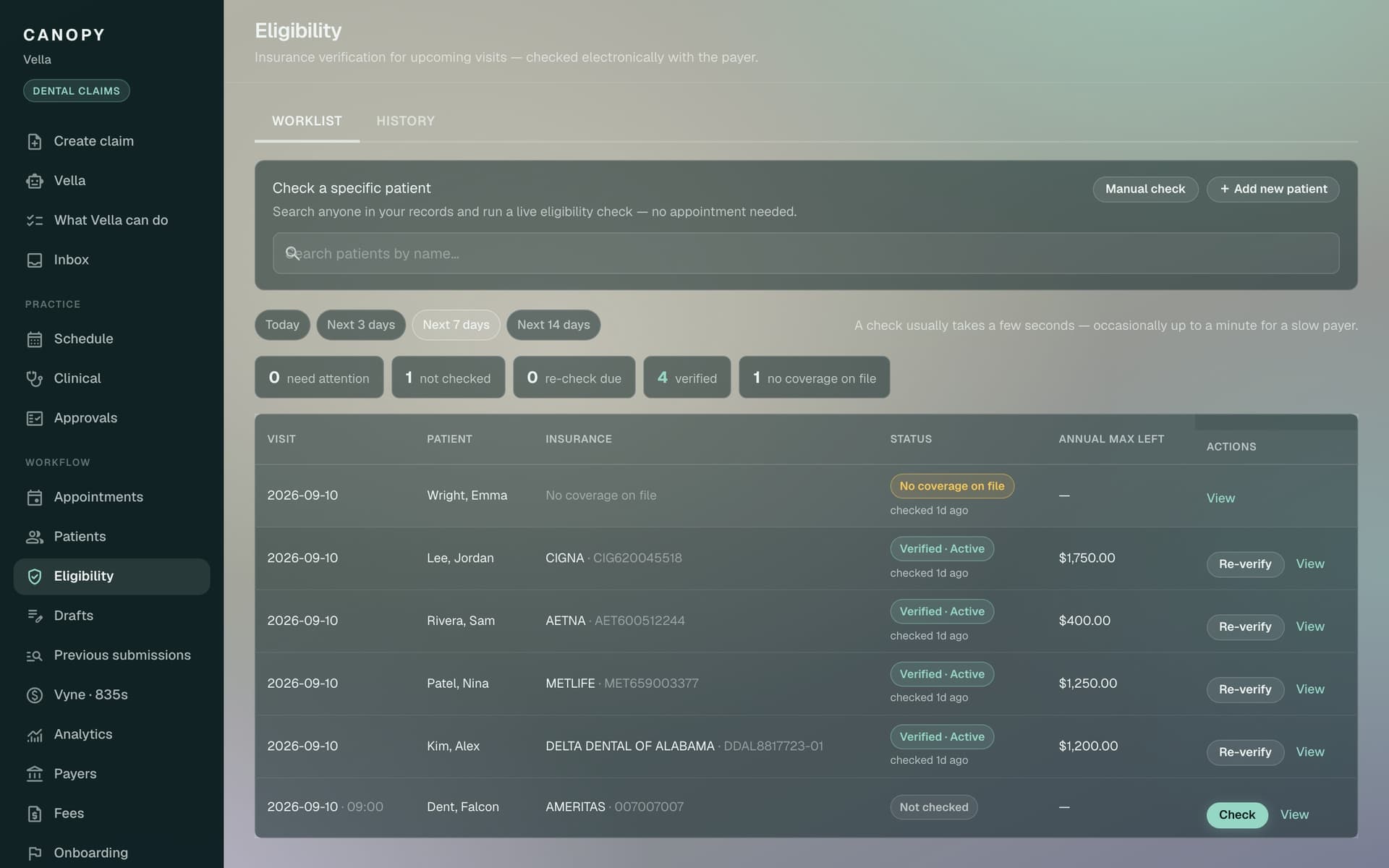Image resolution: width=1389 pixels, height=868 pixels.
Task: Click the Analytics chart icon
Action: pos(35,735)
